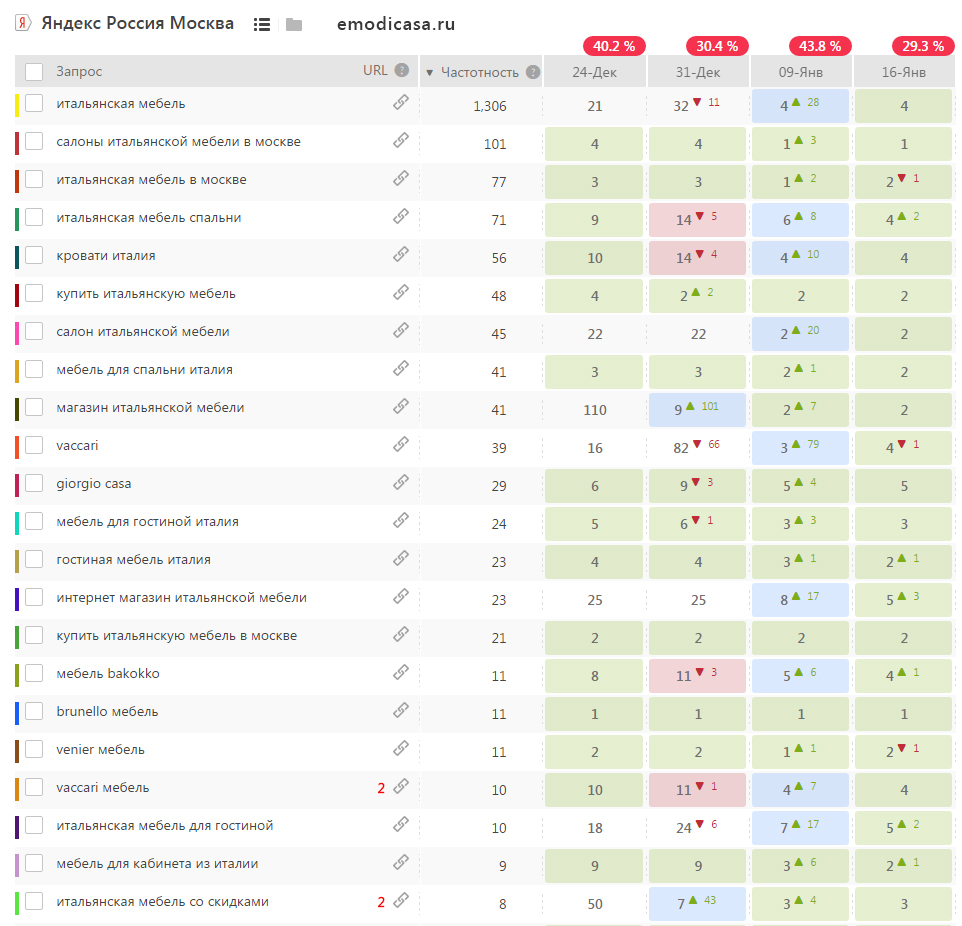Screen dimensions: 962x926
Task: Click the 29.3 % visibility badge
Action: pyautogui.click(x=923, y=46)
